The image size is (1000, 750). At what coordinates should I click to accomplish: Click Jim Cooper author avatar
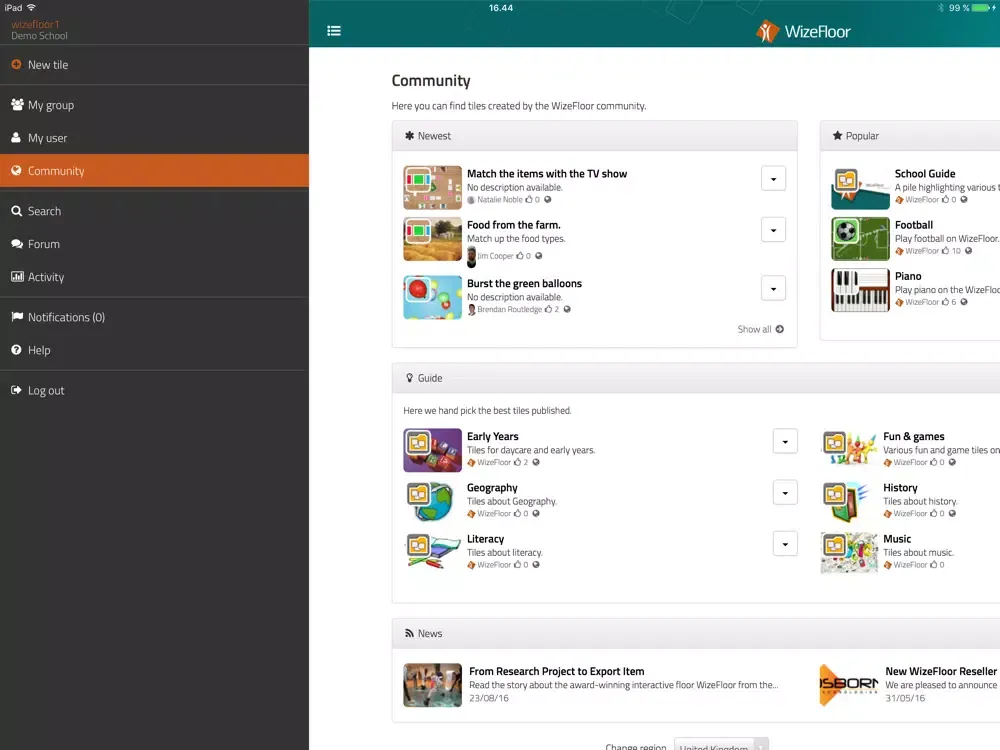pyautogui.click(x=471, y=256)
